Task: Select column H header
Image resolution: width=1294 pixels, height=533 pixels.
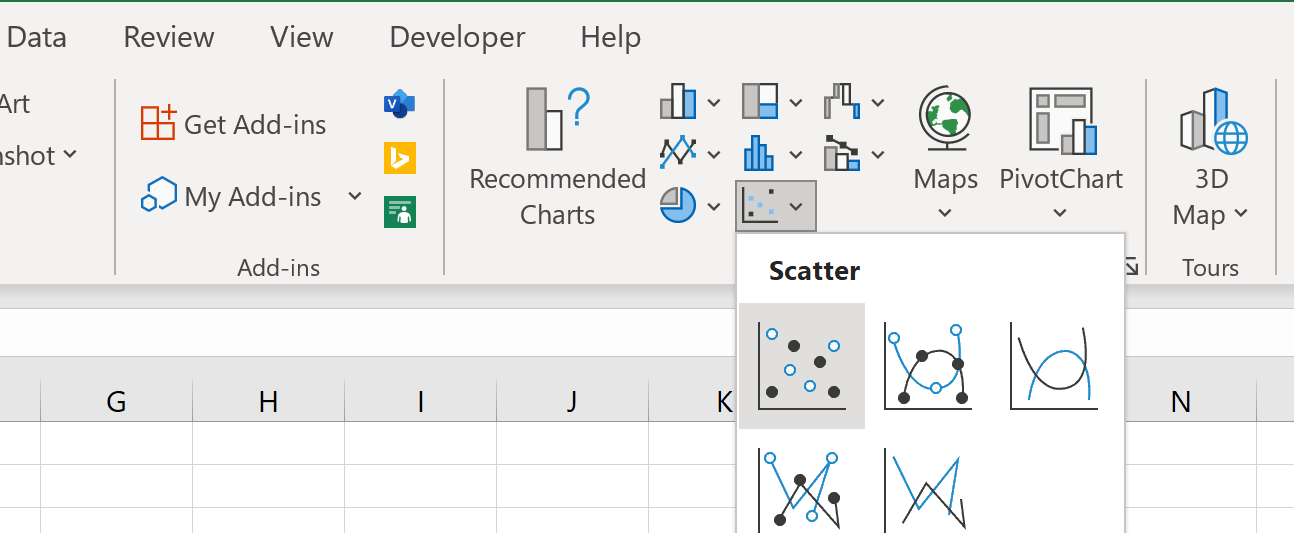Action: [268, 402]
